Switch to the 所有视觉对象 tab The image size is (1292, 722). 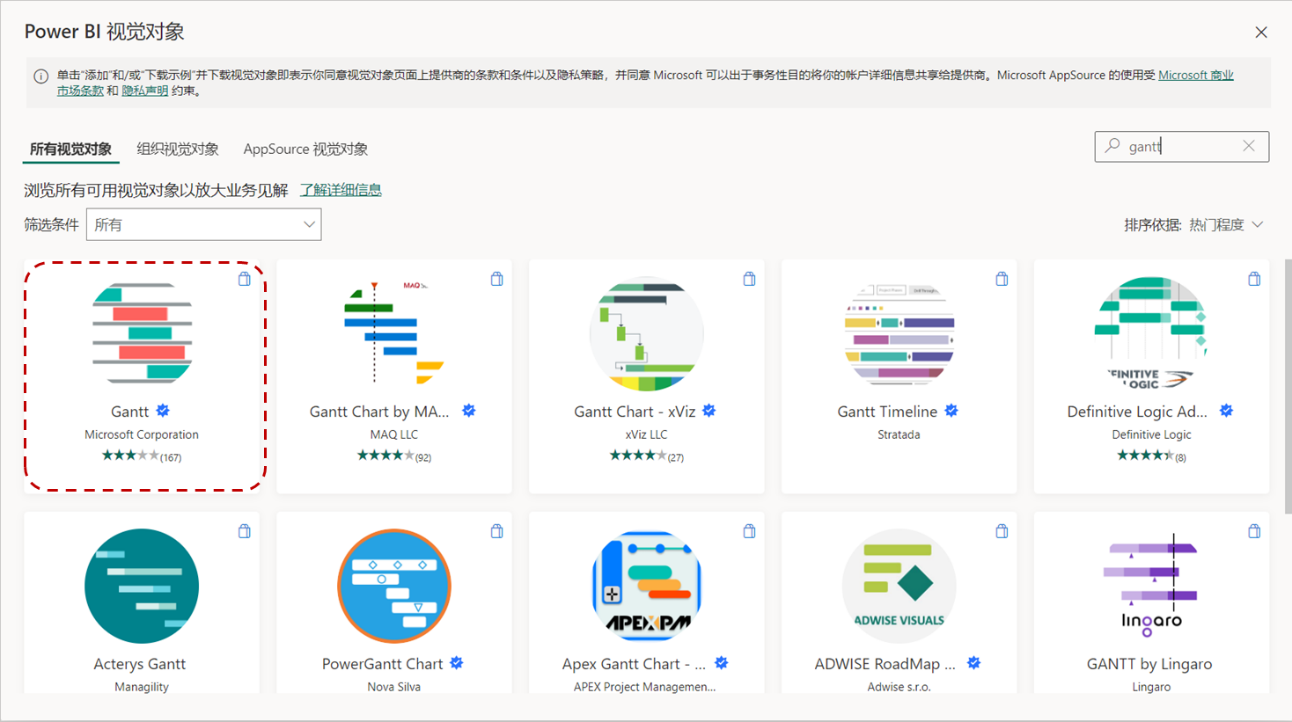71,149
